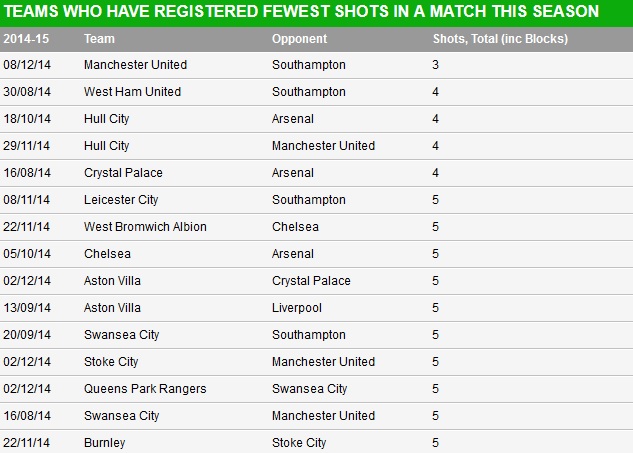
Task: Select the Burnley team cell
Action: point(105,443)
